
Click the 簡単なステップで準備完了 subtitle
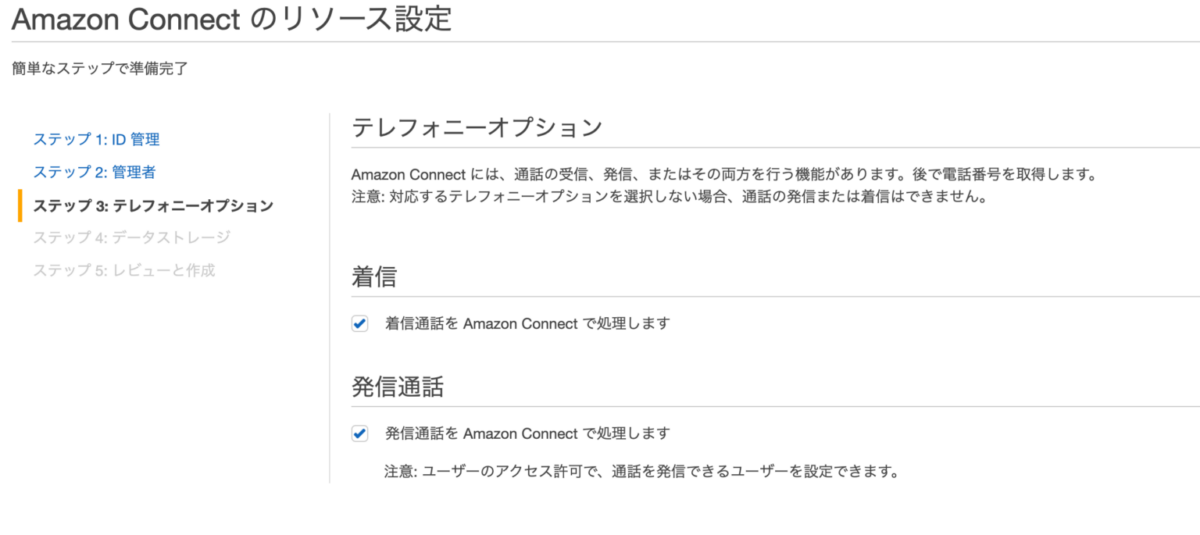[99, 69]
